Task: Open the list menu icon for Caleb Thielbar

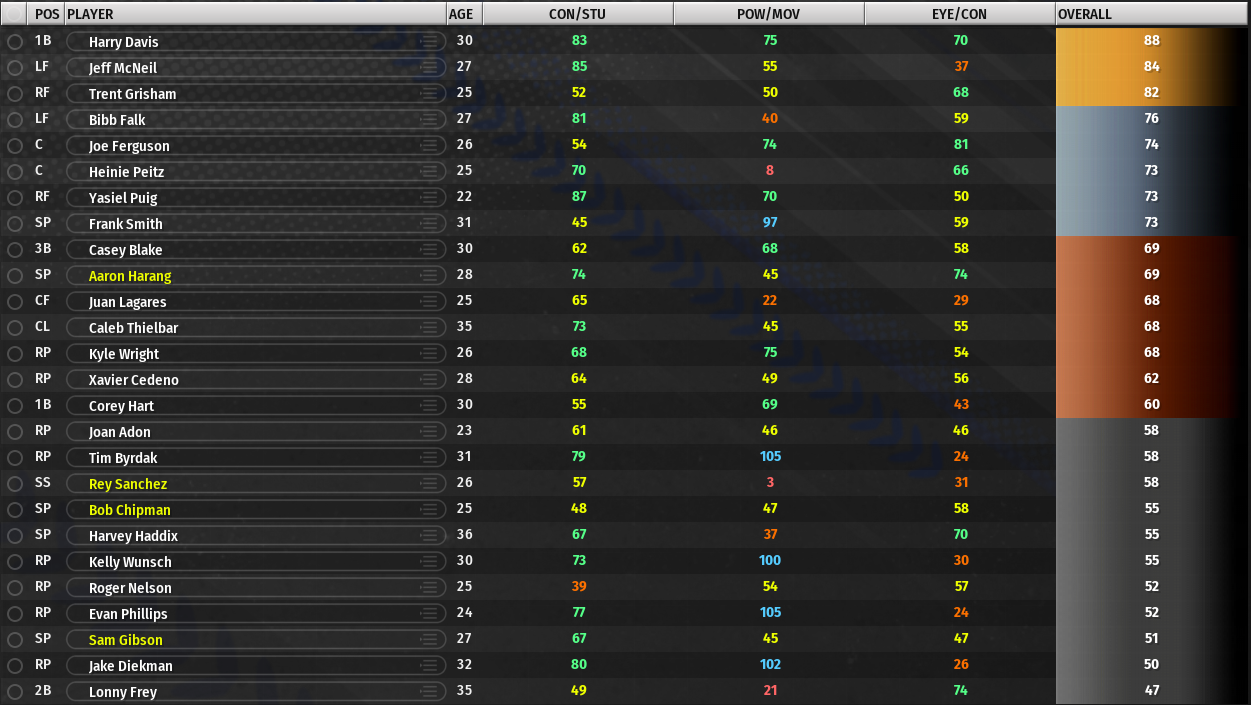Action: (430, 327)
